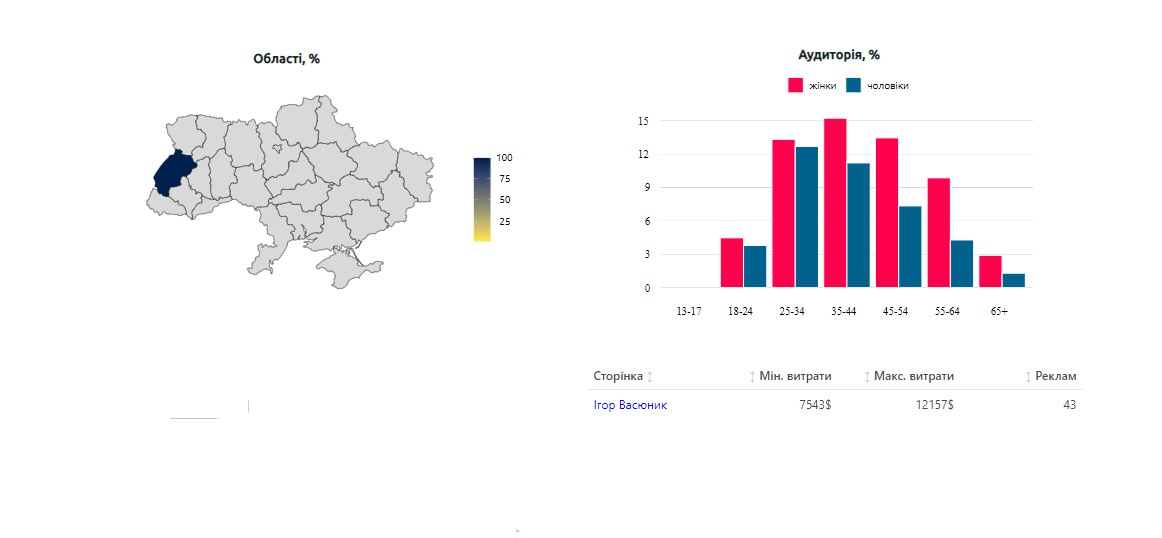This screenshot has width=1162, height=538.
Task: Select blue bar for 25-34 age group
Action: pyautogui.click(x=806, y=217)
